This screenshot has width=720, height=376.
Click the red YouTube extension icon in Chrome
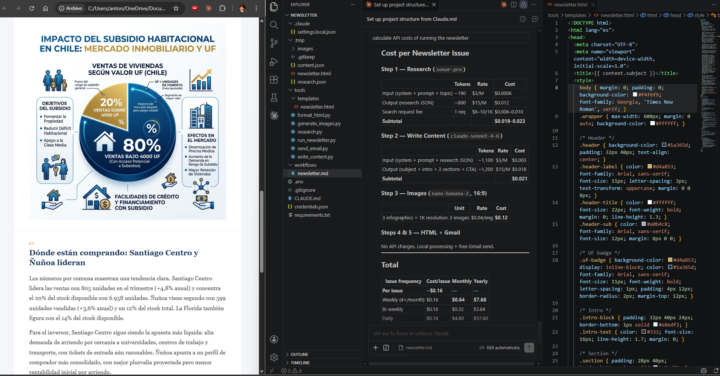click(x=195, y=8)
